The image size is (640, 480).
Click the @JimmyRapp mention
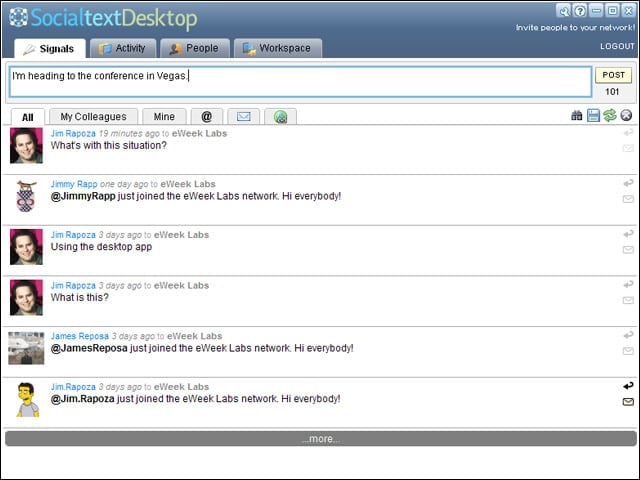point(83,196)
